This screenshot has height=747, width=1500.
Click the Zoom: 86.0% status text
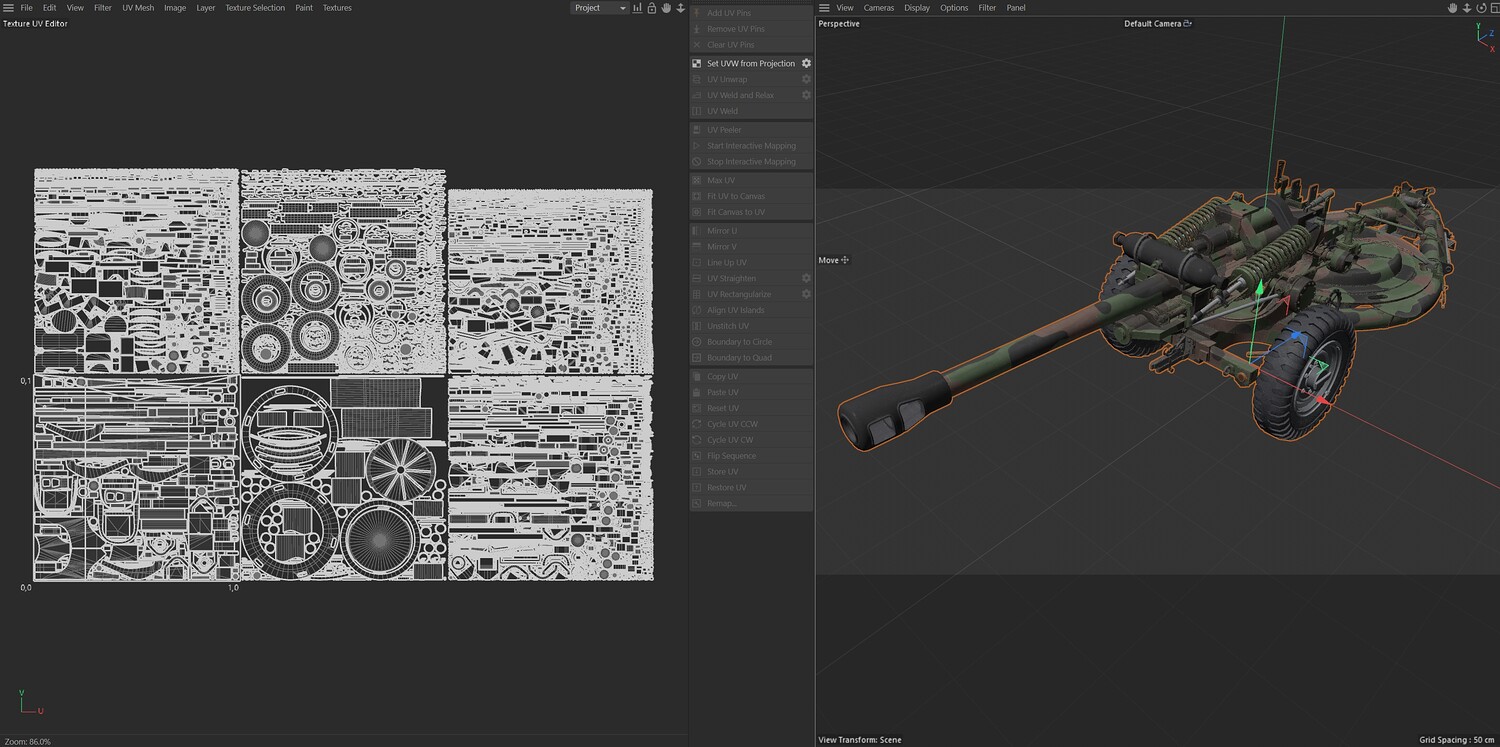point(28,741)
